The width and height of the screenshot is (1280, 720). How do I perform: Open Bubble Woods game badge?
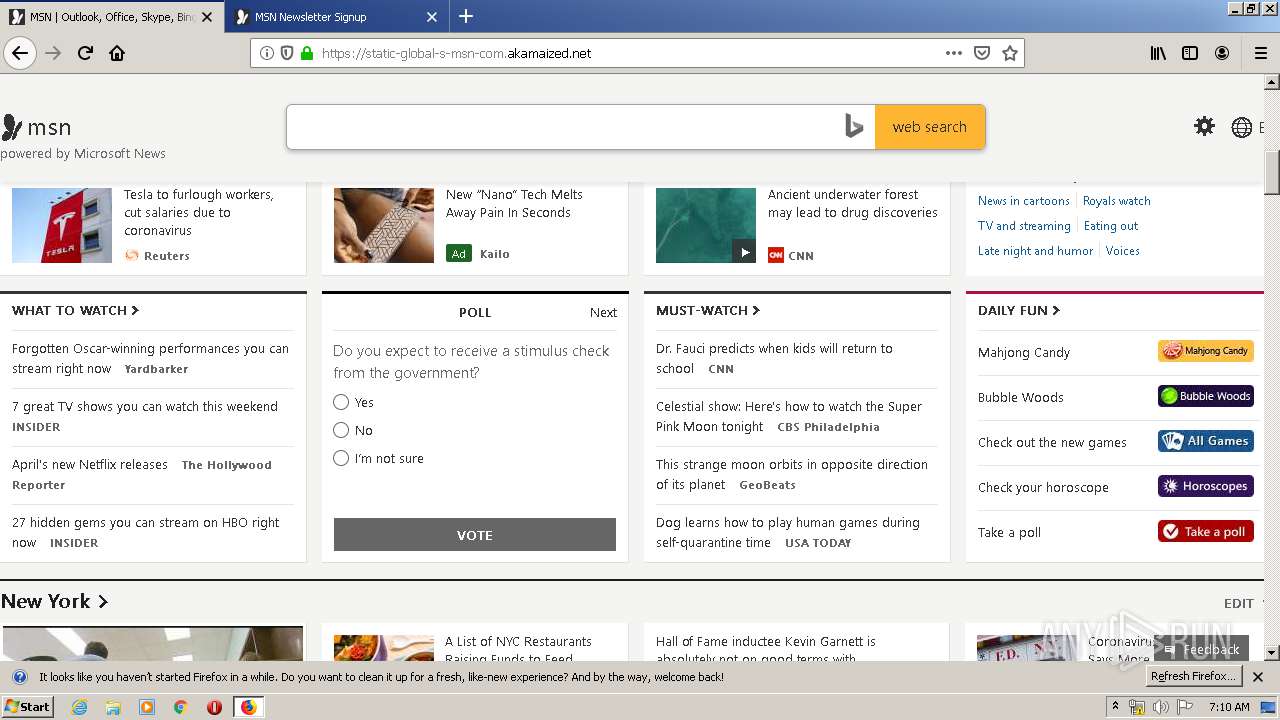click(x=1206, y=396)
